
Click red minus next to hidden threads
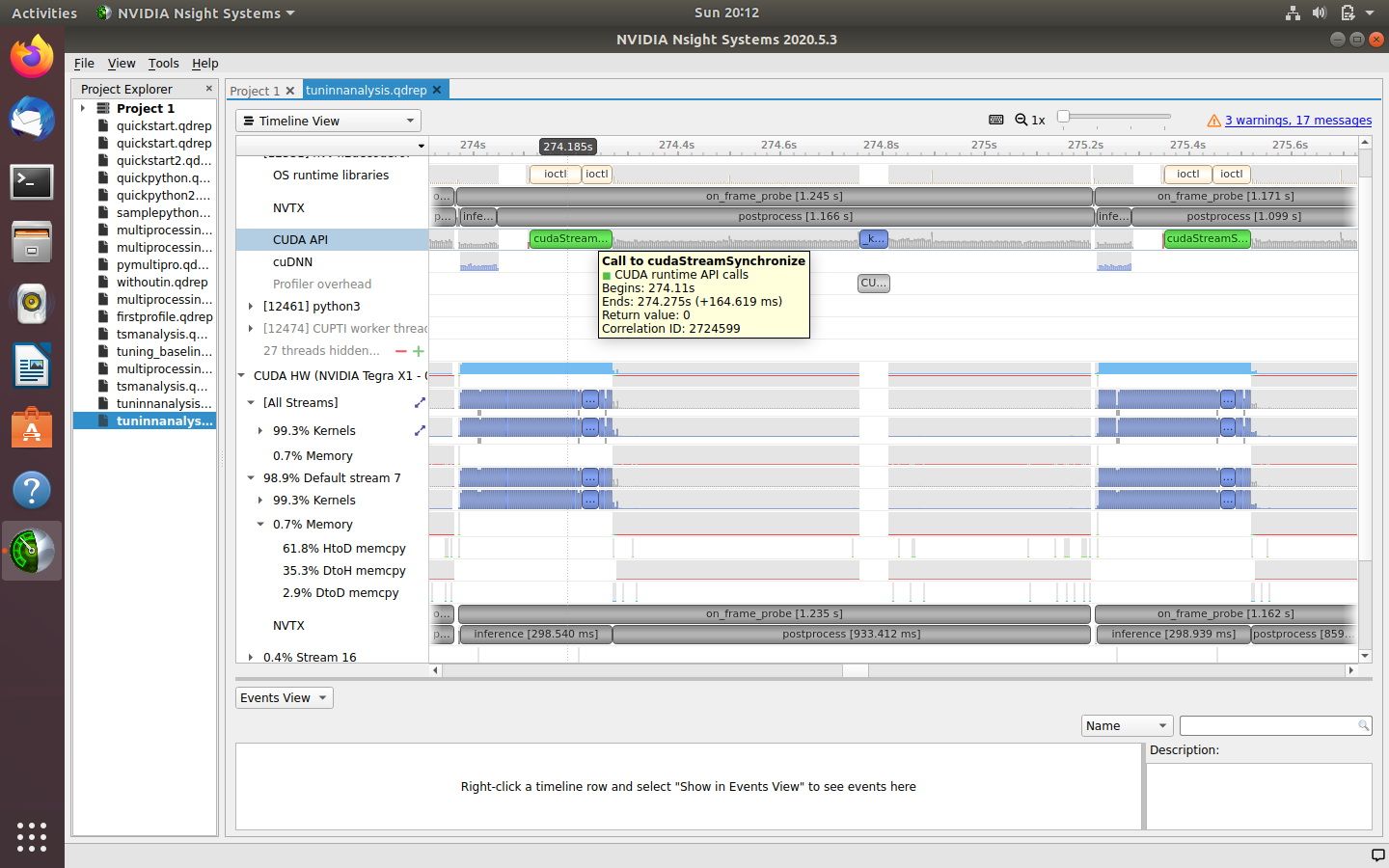401,351
